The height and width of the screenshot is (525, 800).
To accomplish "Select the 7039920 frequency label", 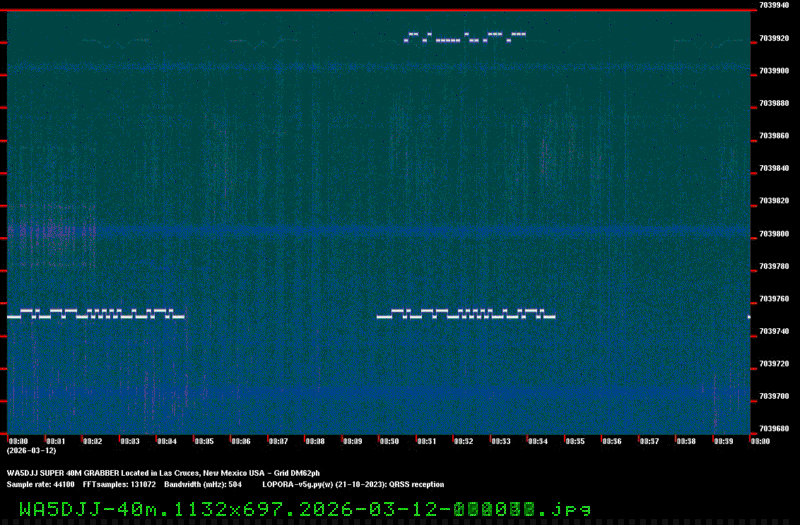I will [x=774, y=38].
